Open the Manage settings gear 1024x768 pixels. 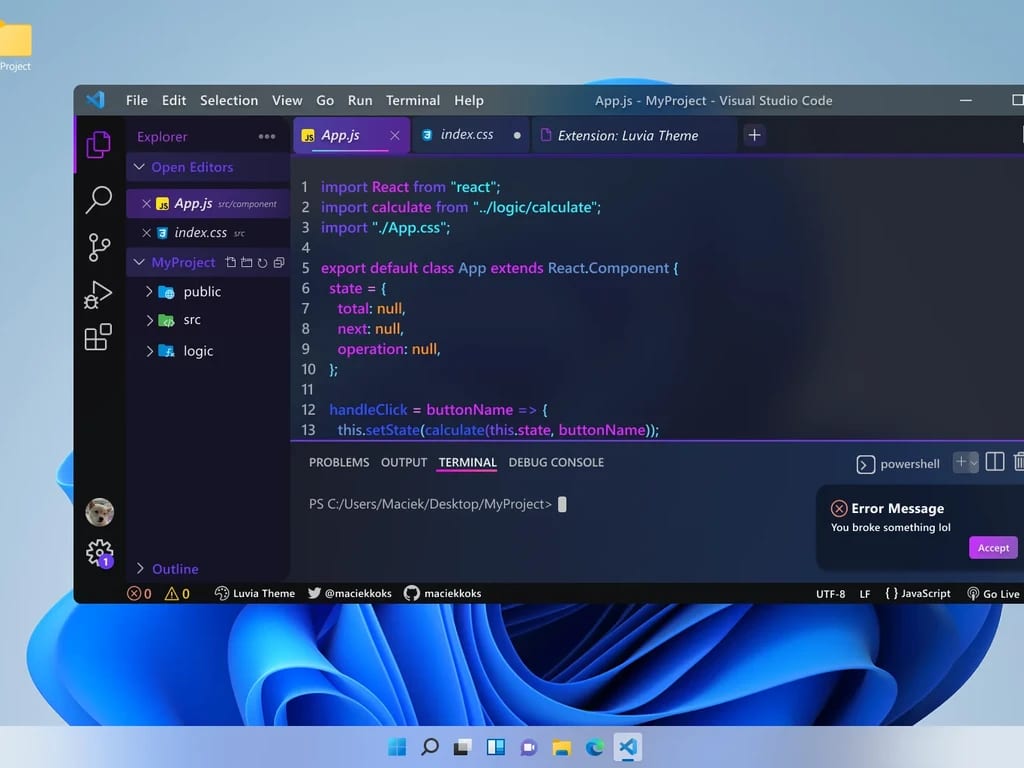[x=99, y=553]
